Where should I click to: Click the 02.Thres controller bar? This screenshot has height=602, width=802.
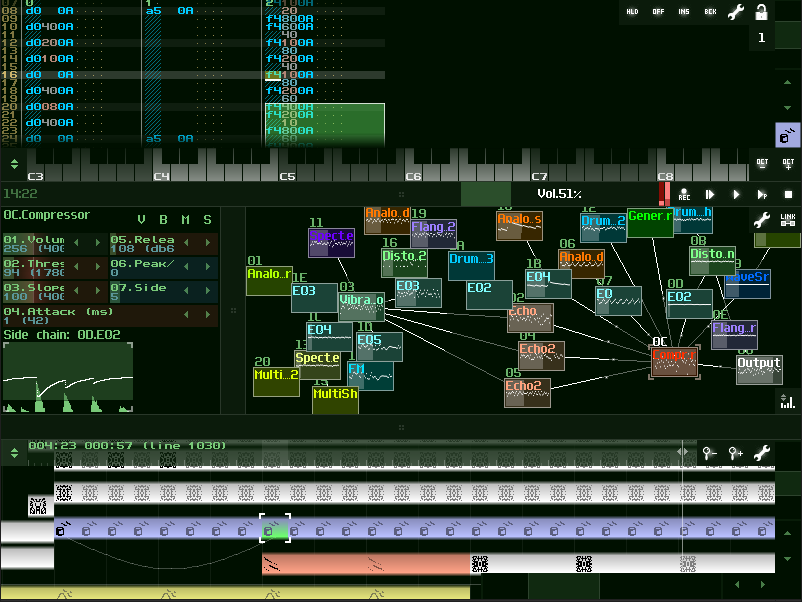54,267
